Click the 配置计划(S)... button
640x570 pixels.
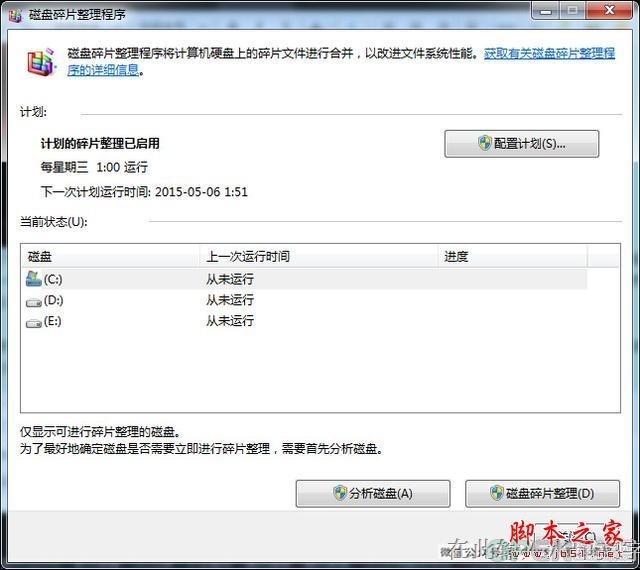coord(522,144)
